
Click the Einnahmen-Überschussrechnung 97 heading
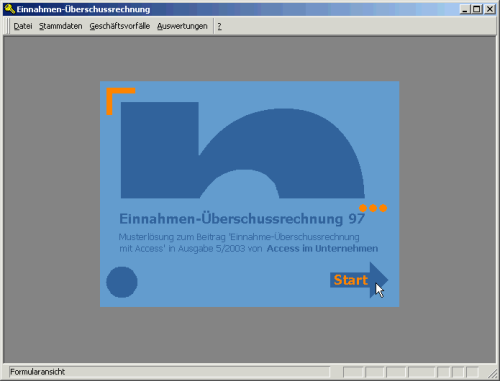pyautogui.click(x=242, y=219)
